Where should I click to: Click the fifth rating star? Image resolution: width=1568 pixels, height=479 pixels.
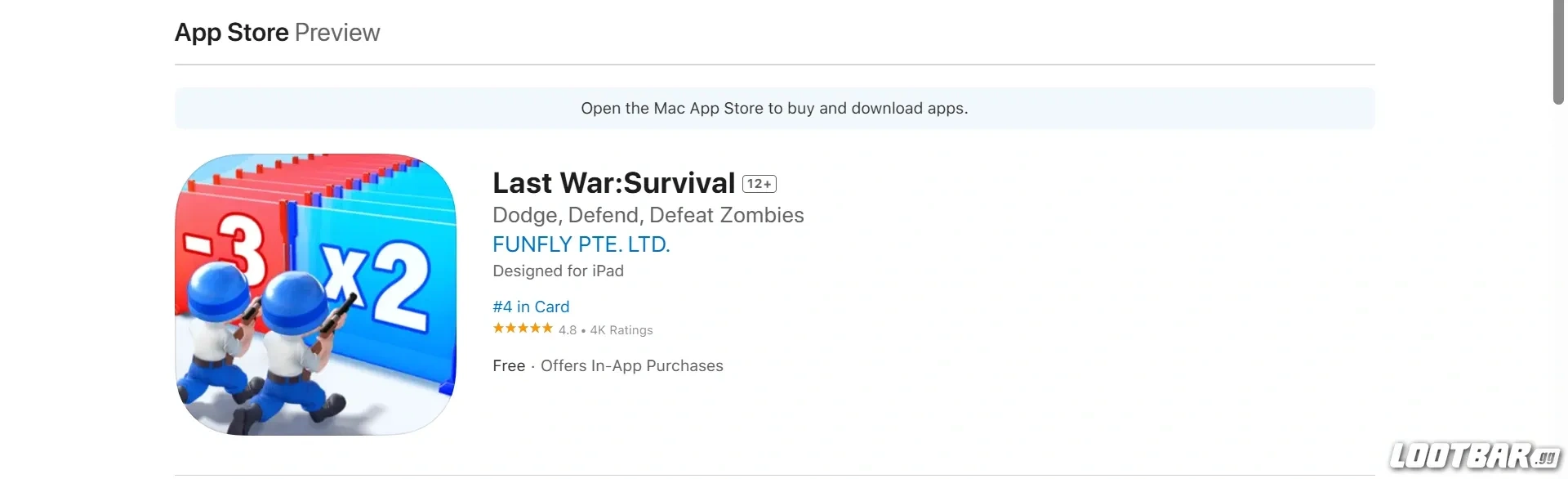pos(546,329)
